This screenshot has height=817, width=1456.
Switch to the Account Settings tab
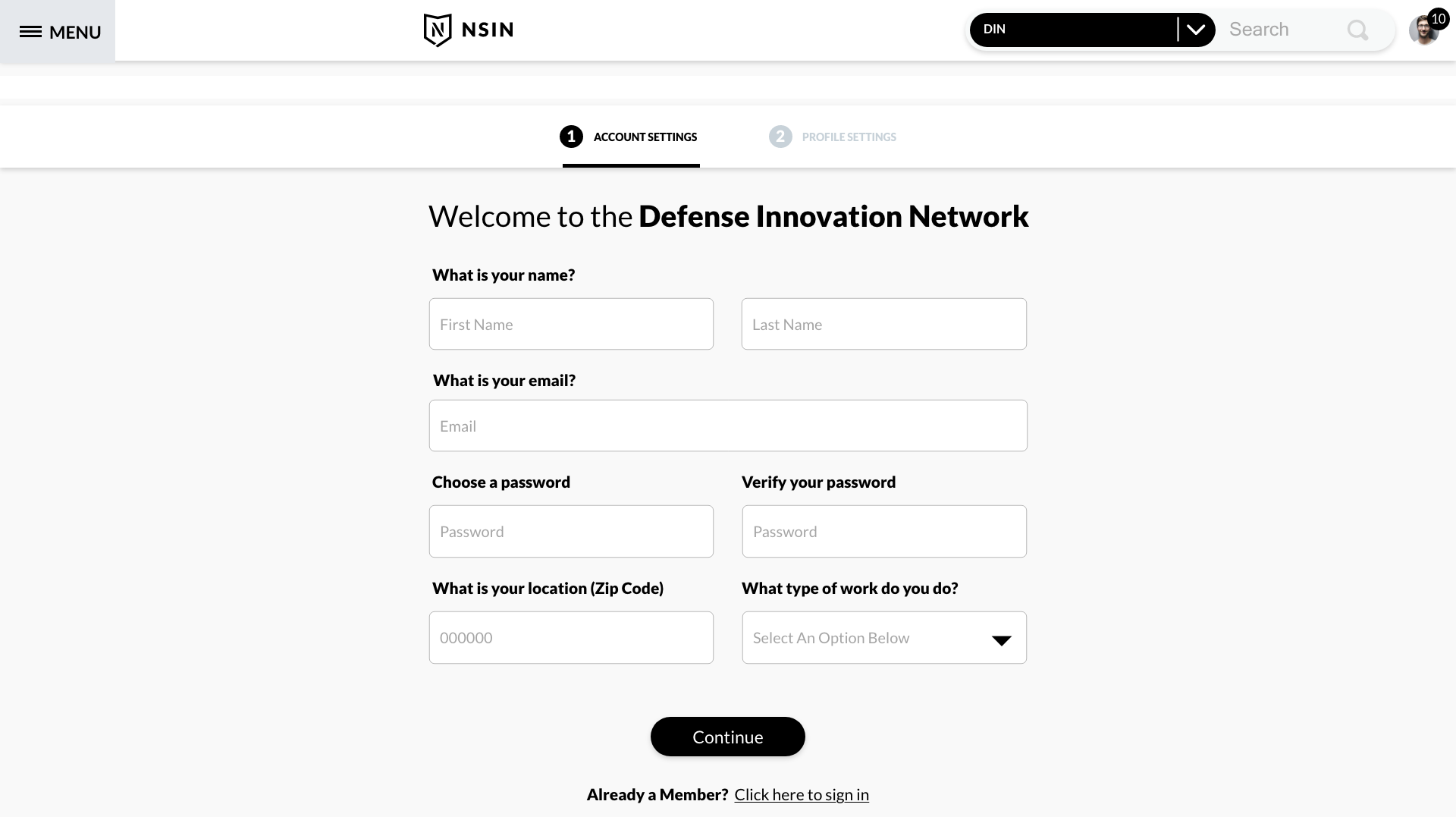click(645, 137)
